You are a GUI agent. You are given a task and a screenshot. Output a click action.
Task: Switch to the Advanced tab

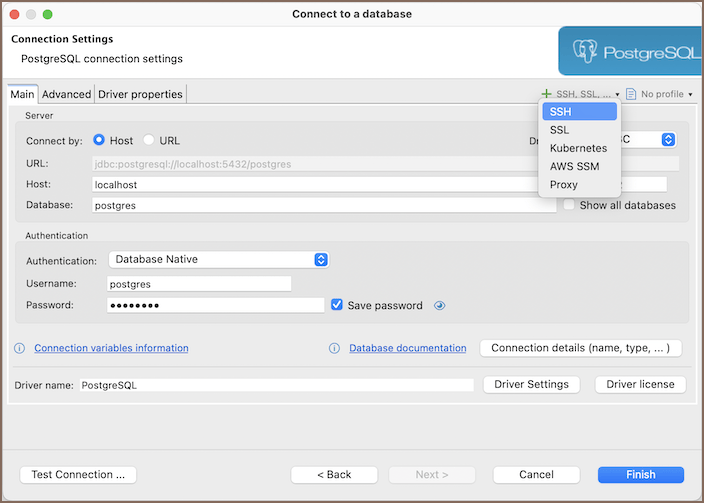(66, 94)
